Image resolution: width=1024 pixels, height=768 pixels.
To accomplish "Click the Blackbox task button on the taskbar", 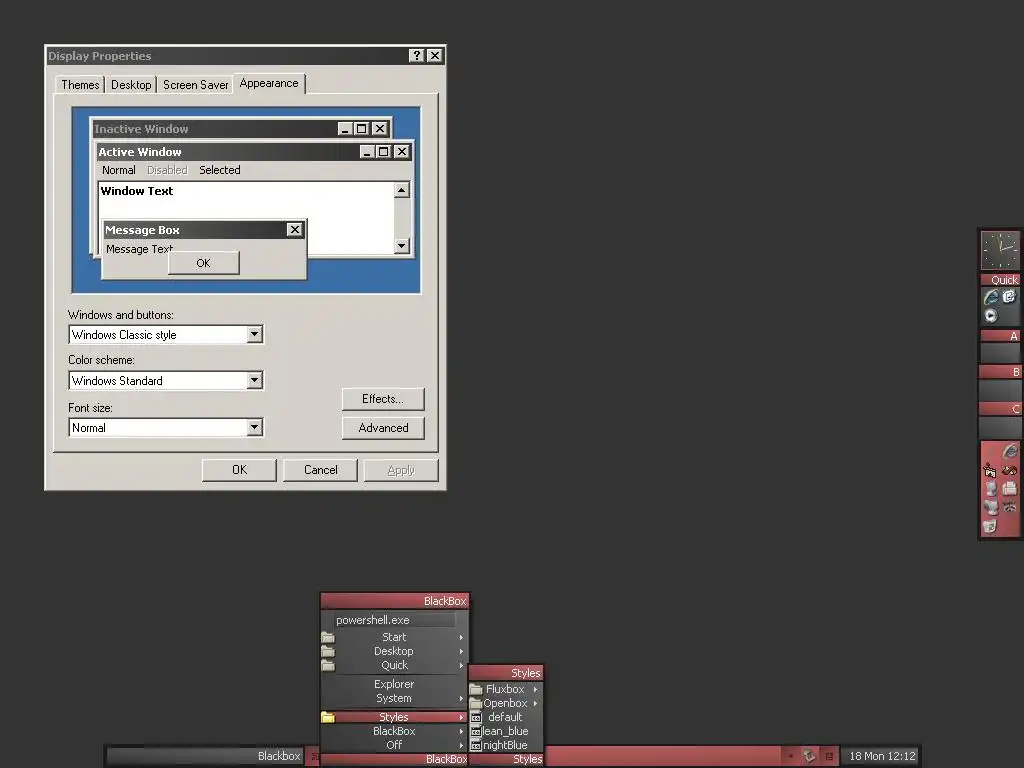I will [x=204, y=756].
